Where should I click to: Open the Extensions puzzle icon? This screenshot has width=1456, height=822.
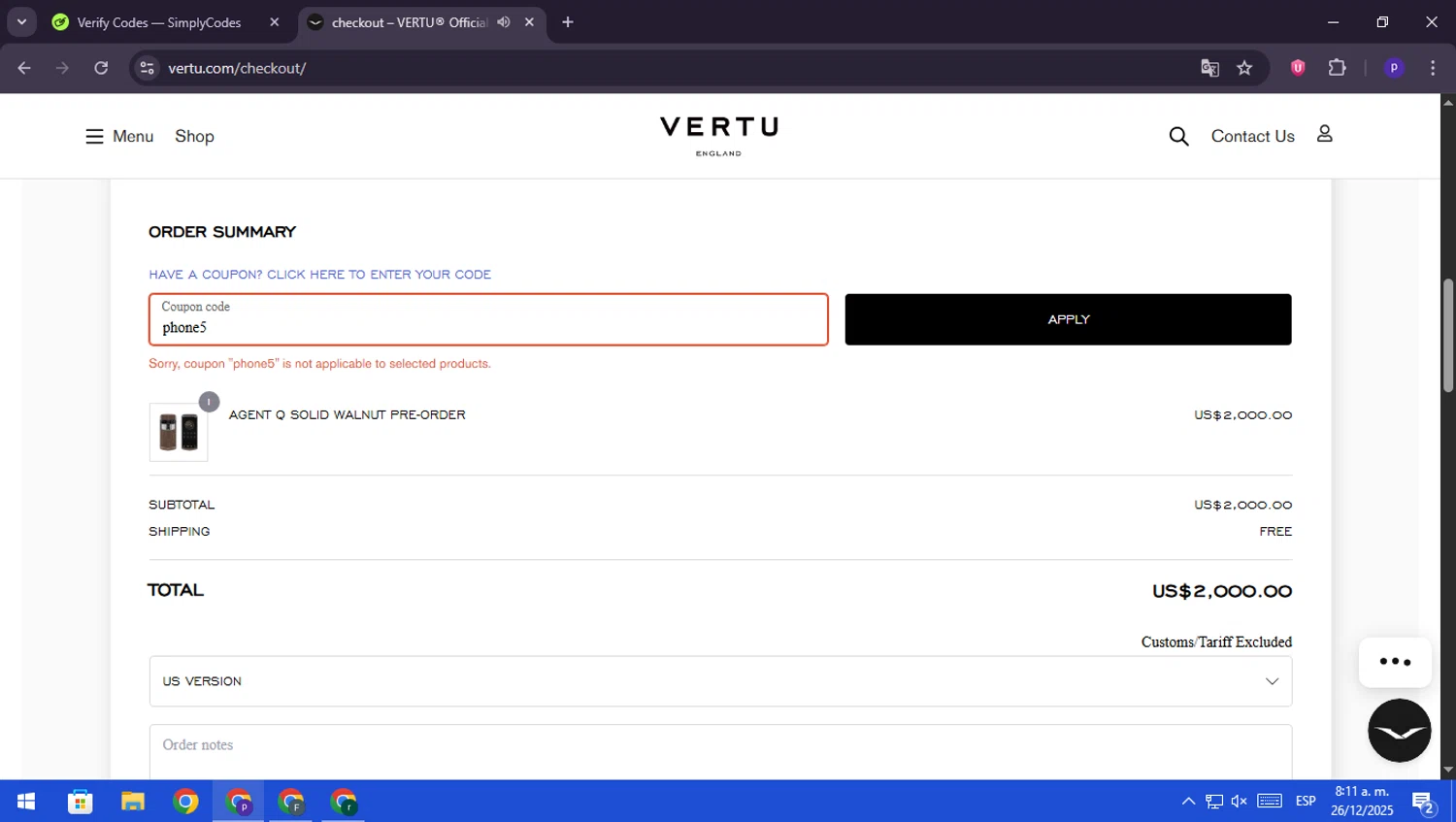tap(1337, 68)
